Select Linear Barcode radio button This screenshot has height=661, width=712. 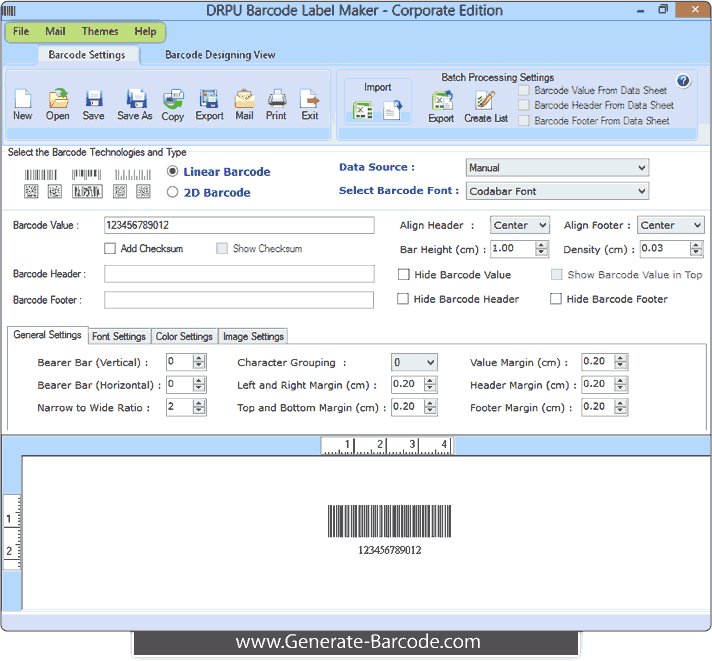click(x=173, y=171)
